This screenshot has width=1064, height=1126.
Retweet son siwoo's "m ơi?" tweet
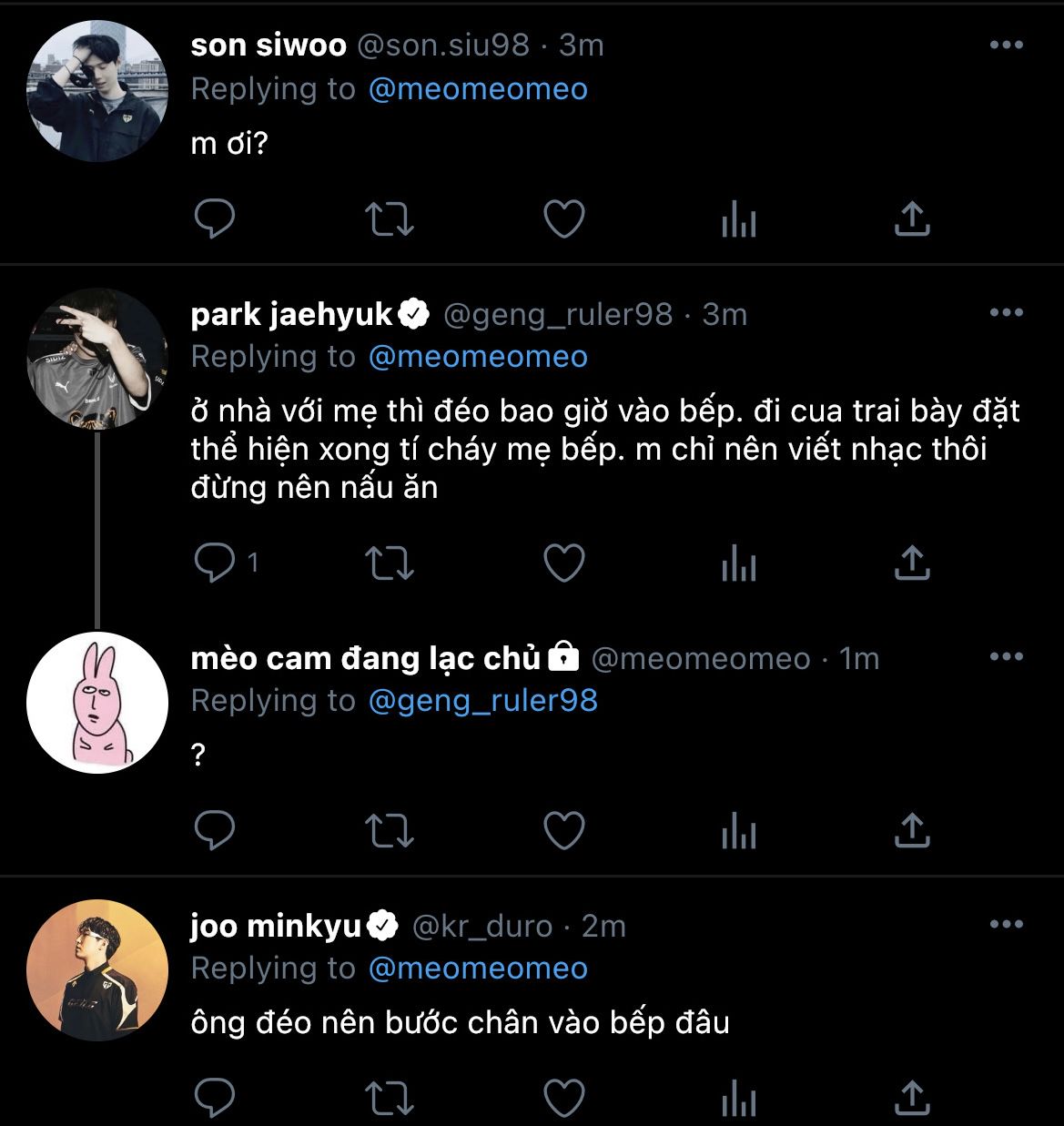click(390, 219)
